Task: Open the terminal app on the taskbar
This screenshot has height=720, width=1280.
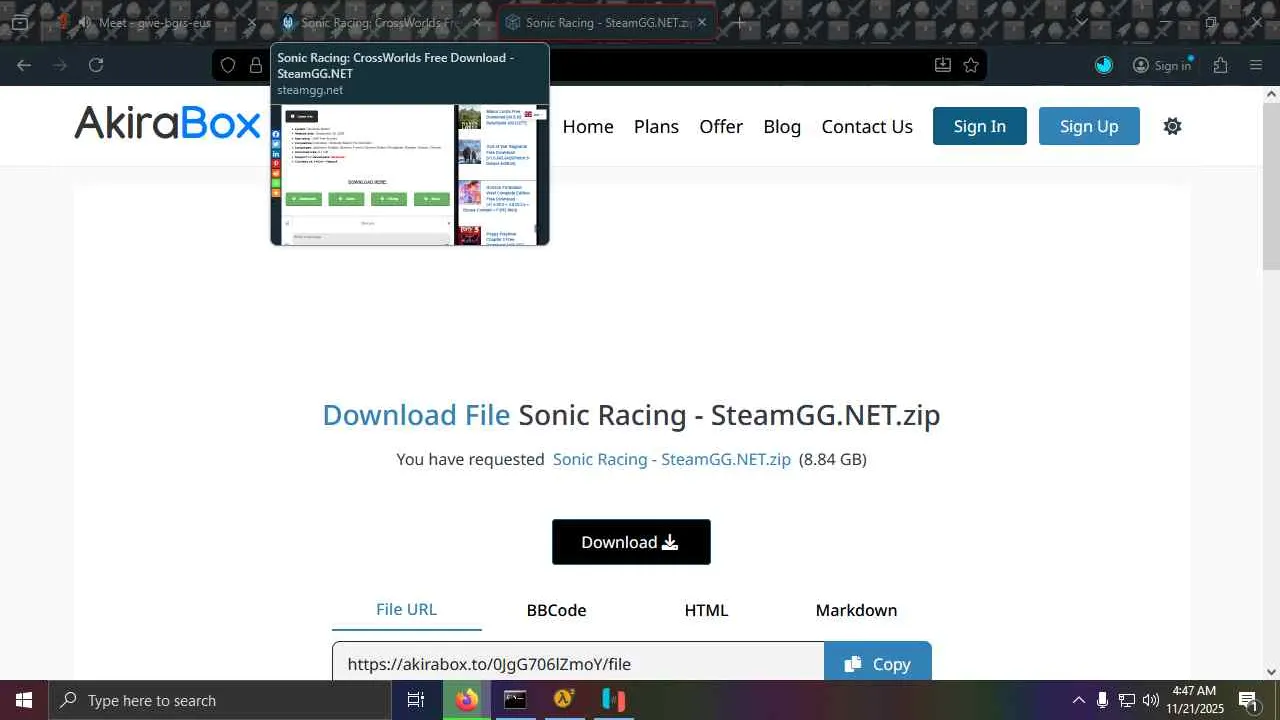Action: pos(515,700)
